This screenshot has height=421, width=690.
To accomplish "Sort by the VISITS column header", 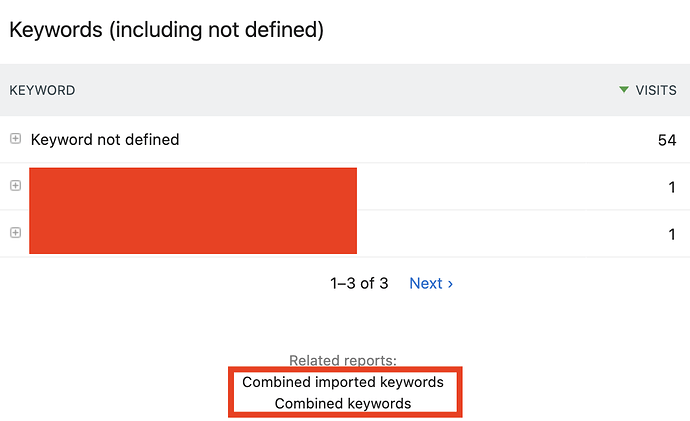I will coord(656,90).
